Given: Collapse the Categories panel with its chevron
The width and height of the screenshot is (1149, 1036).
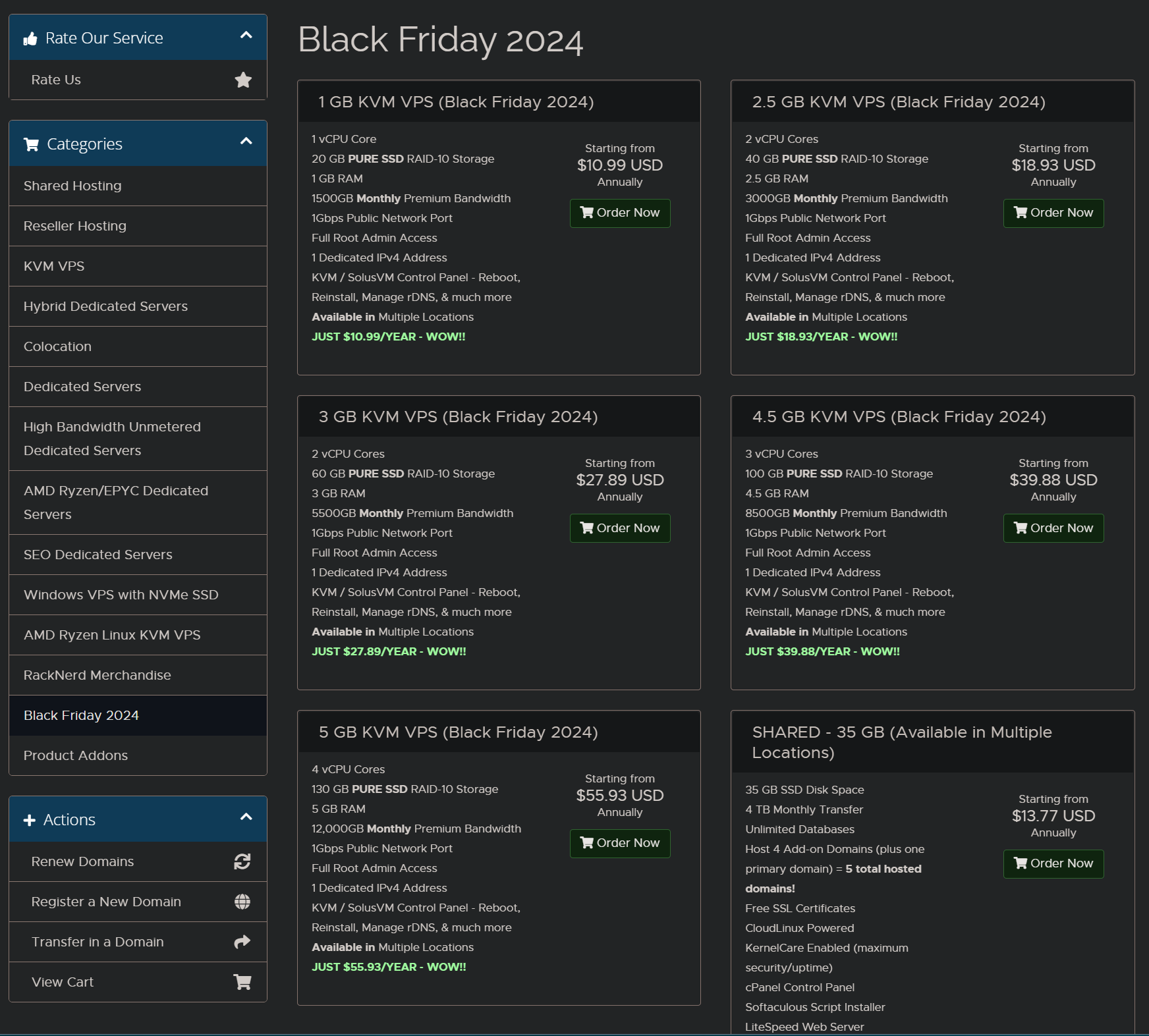Looking at the screenshot, I should [x=246, y=142].
